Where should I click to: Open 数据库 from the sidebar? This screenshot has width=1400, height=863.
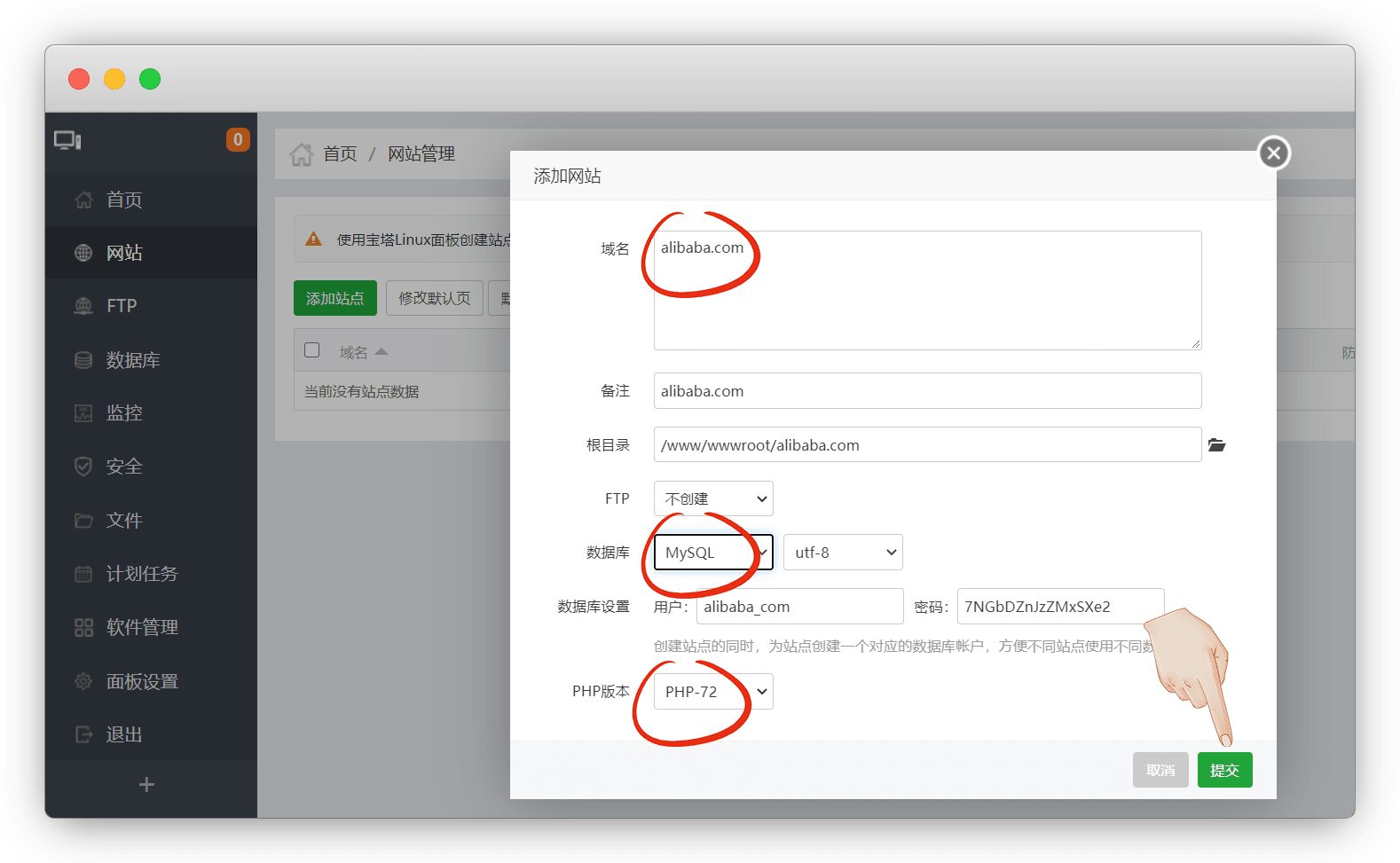[x=133, y=360]
